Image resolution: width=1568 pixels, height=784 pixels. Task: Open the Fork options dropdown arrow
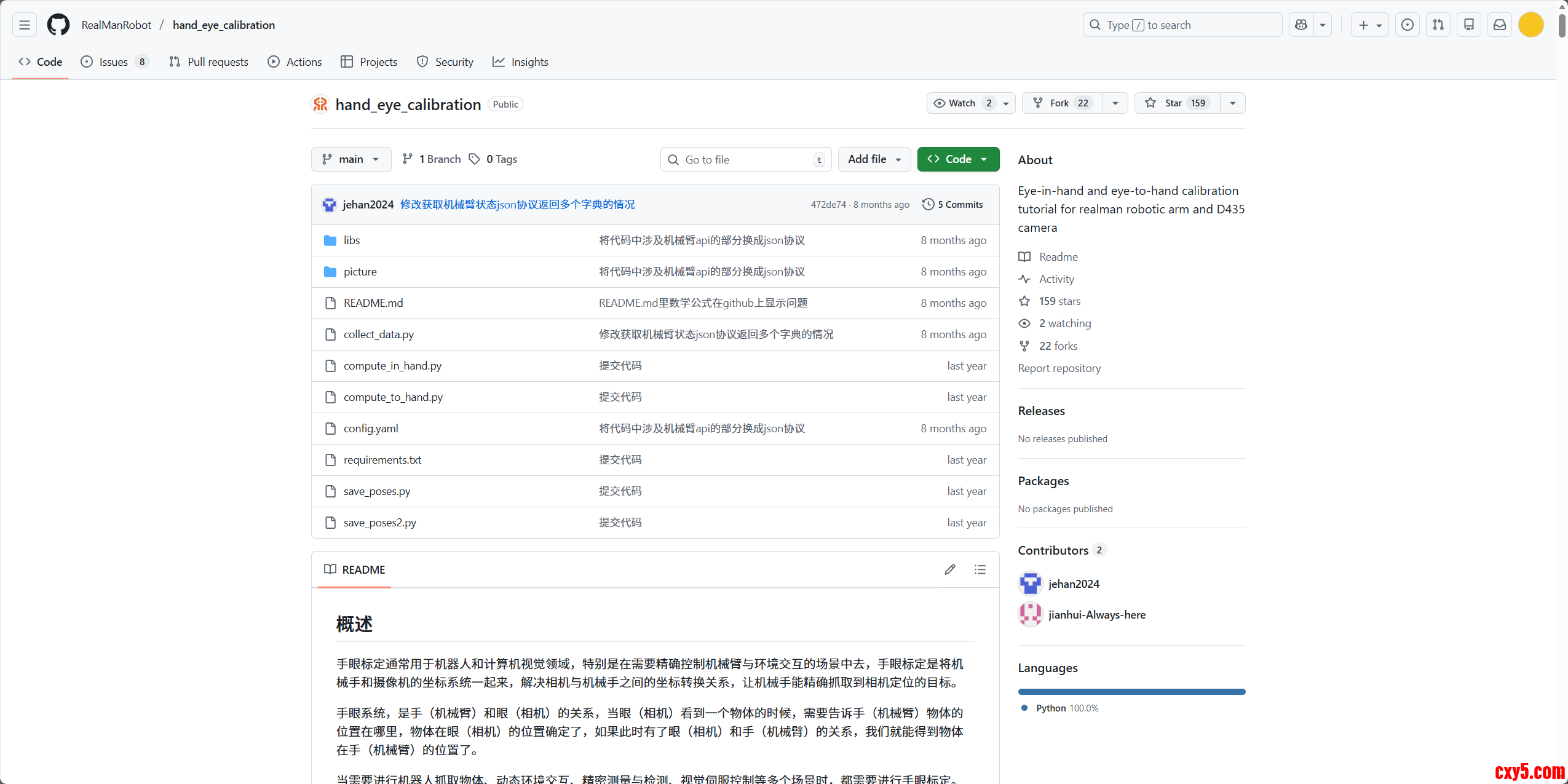pos(1115,103)
